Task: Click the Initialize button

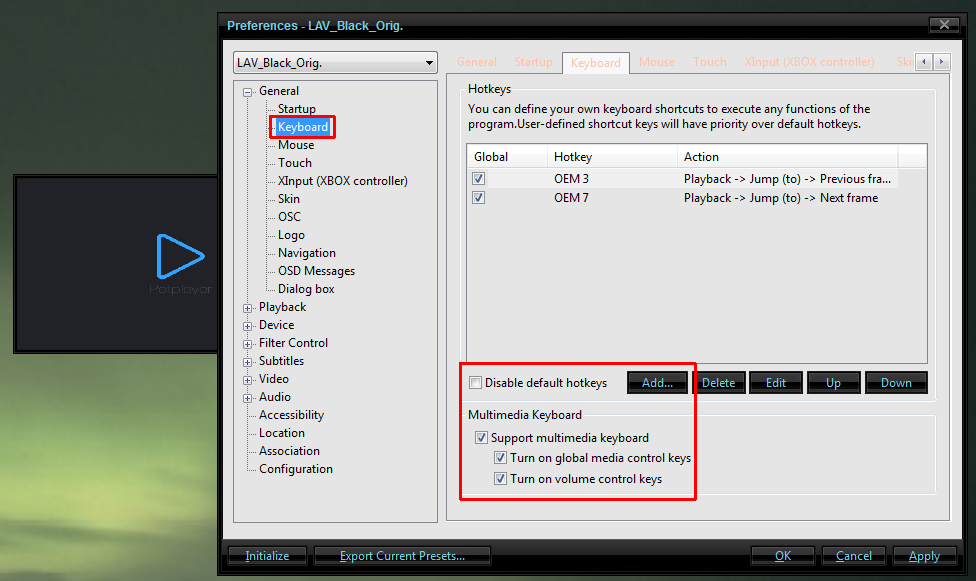Action: (267, 556)
